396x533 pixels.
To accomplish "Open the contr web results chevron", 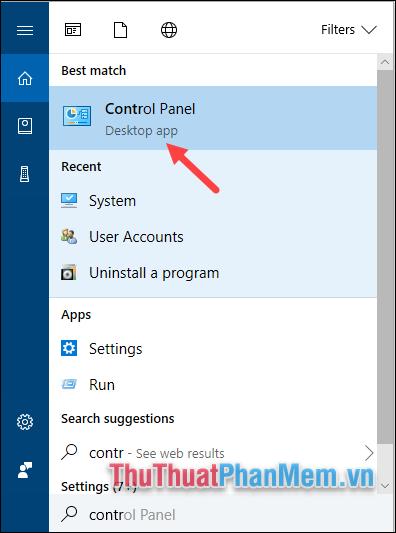I will [369, 453].
